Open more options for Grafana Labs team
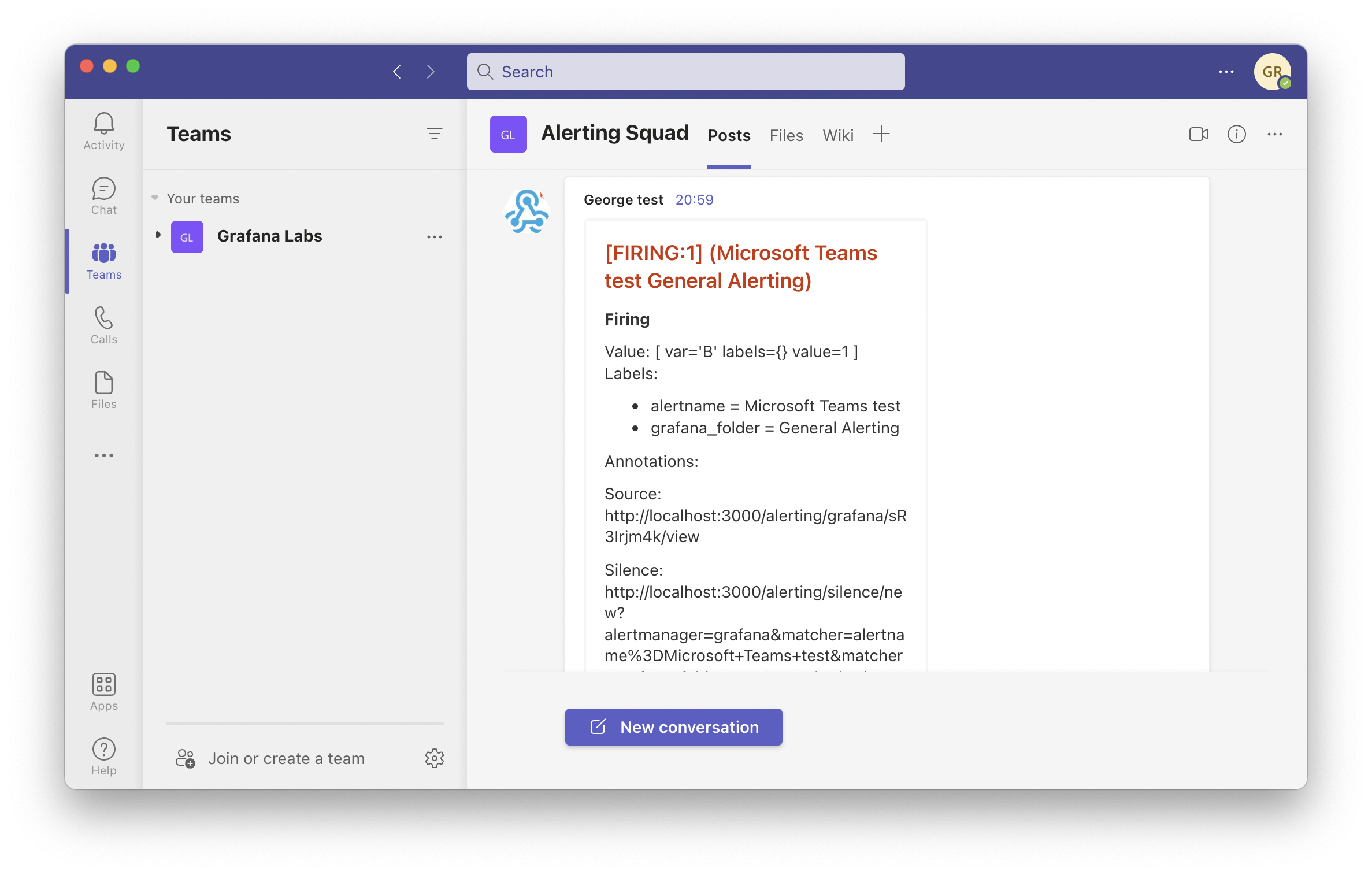Screen dimensions: 1372x875 pos(435,236)
